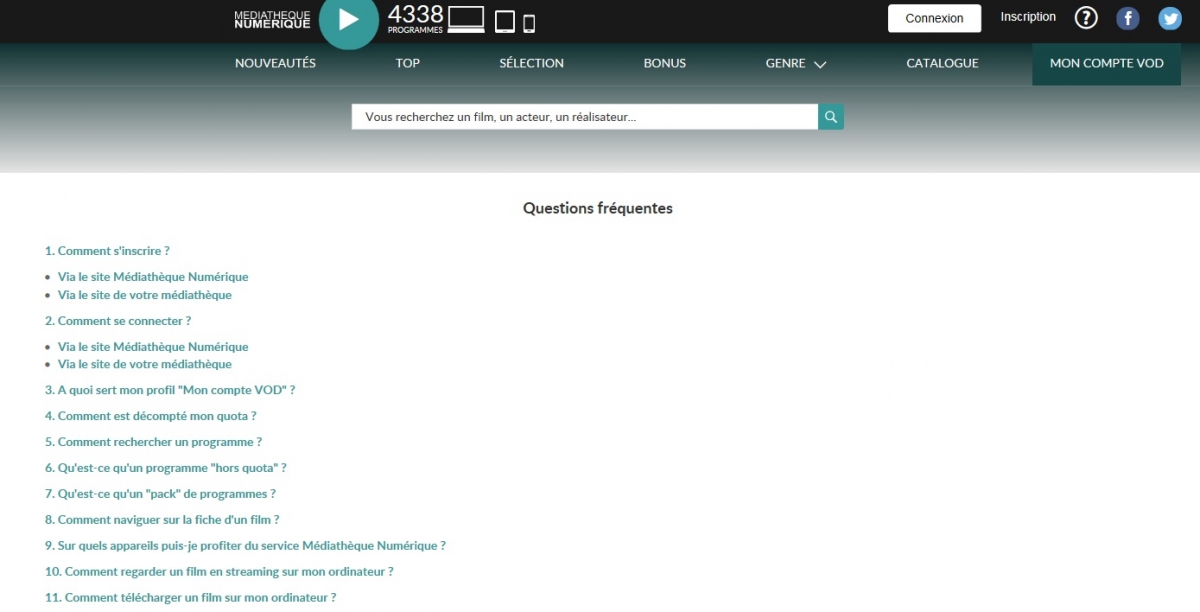The height and width of the screenshot is (612, 1200).
Task: Open the help question mark icon
Action: [x=1086, y=18]
